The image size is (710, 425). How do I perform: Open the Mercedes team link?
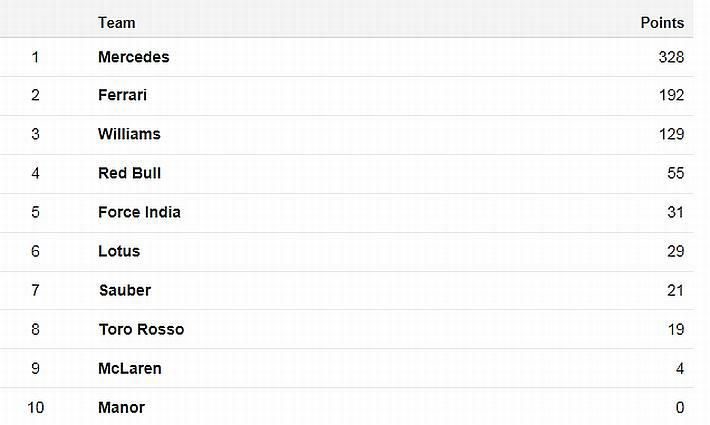[x=133, y=57]
